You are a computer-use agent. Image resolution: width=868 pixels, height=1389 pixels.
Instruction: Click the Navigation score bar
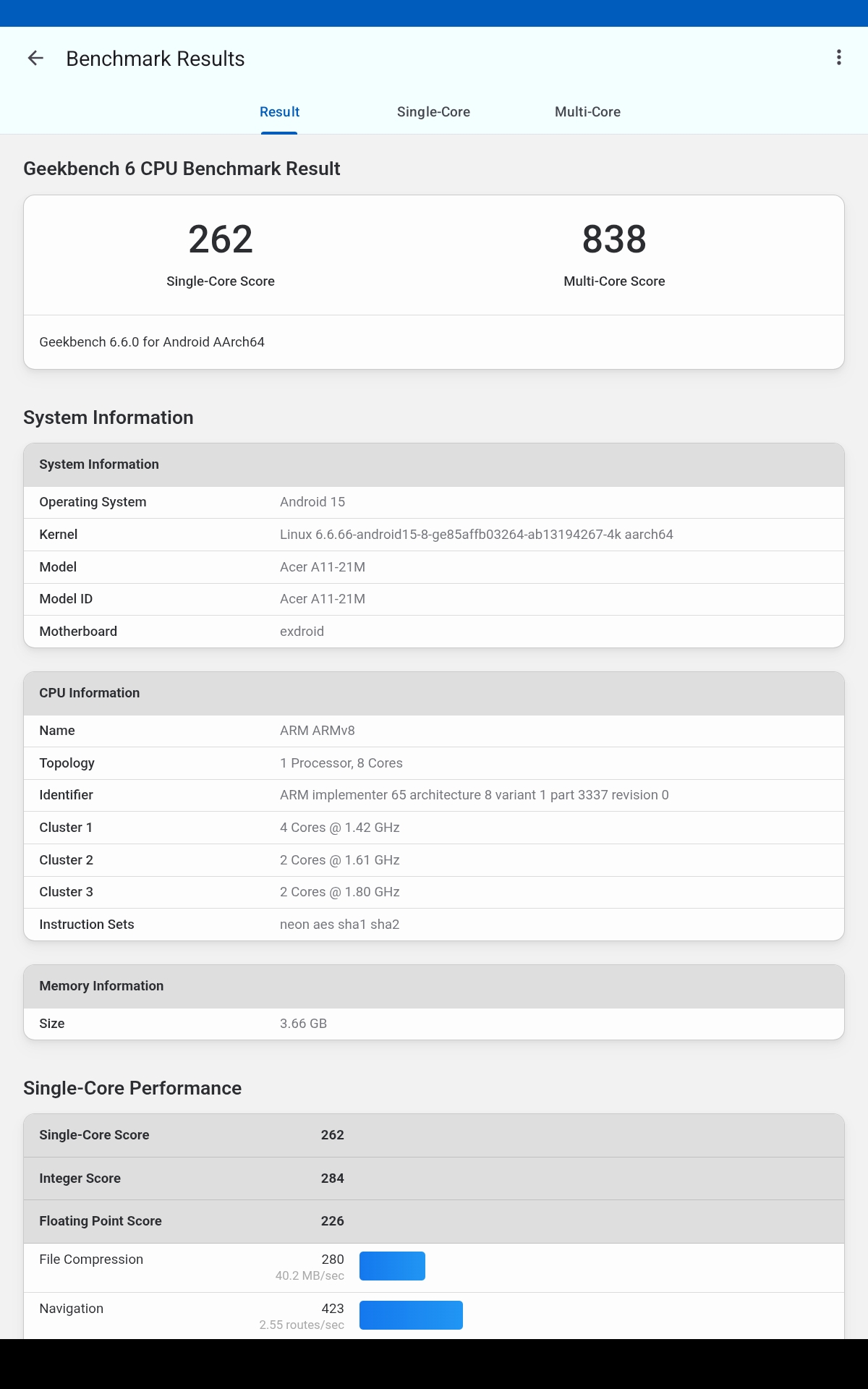(x=411, y=1315)
